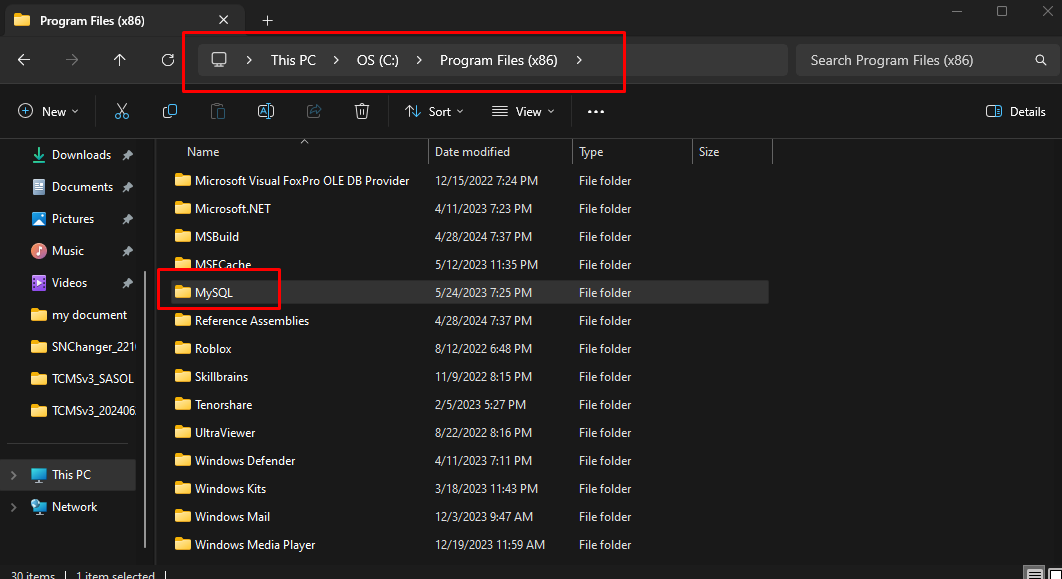Click the pin icon beside Documents

pos(127,187)
